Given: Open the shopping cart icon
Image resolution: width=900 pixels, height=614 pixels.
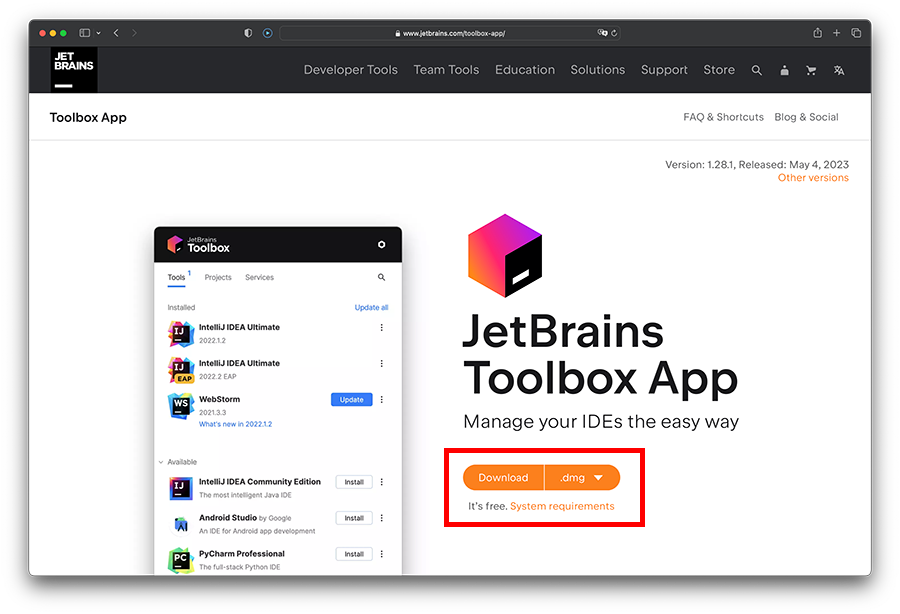Looking at the screenshot, I should [811, 70].
